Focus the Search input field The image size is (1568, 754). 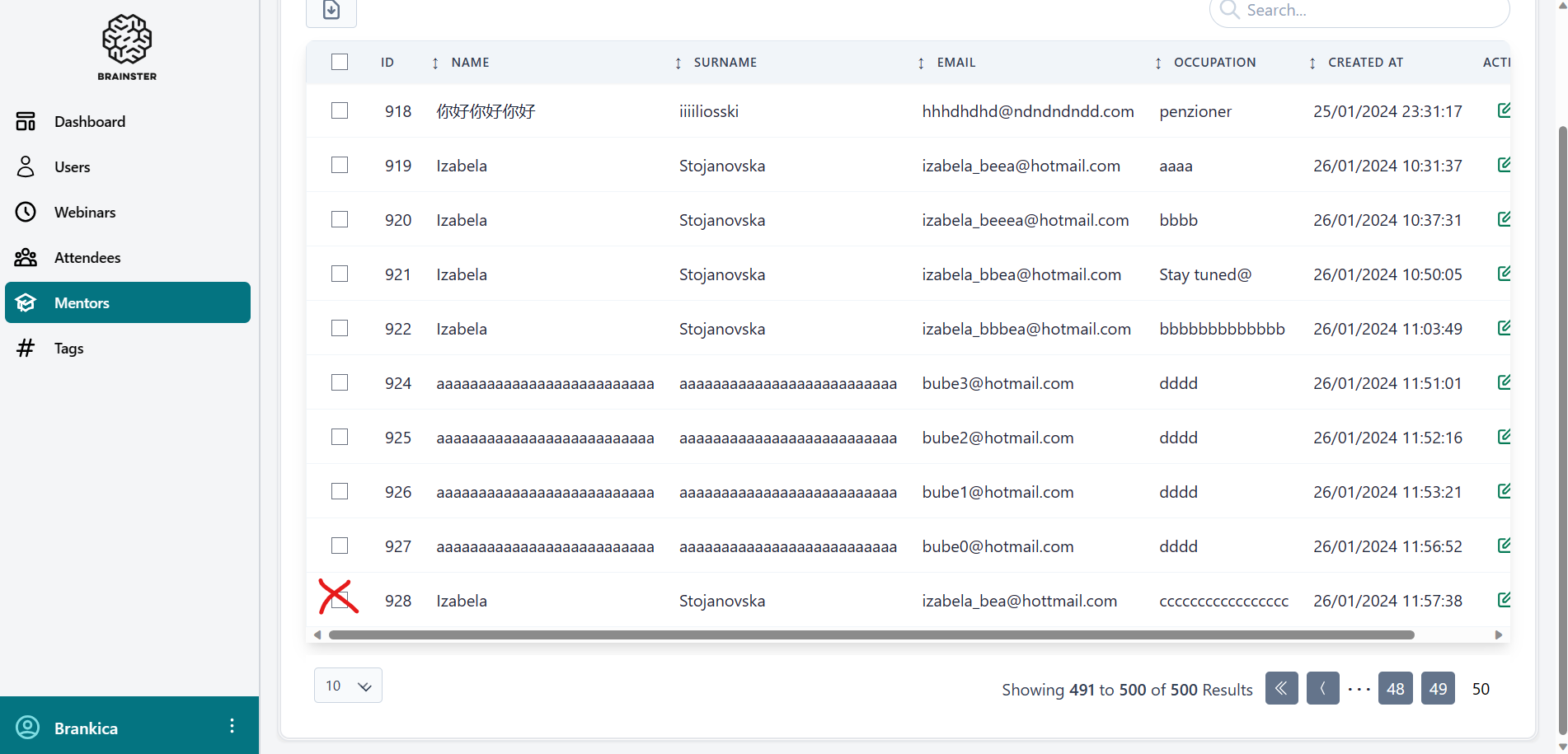pyautogui.click(x=1368, y=11)
